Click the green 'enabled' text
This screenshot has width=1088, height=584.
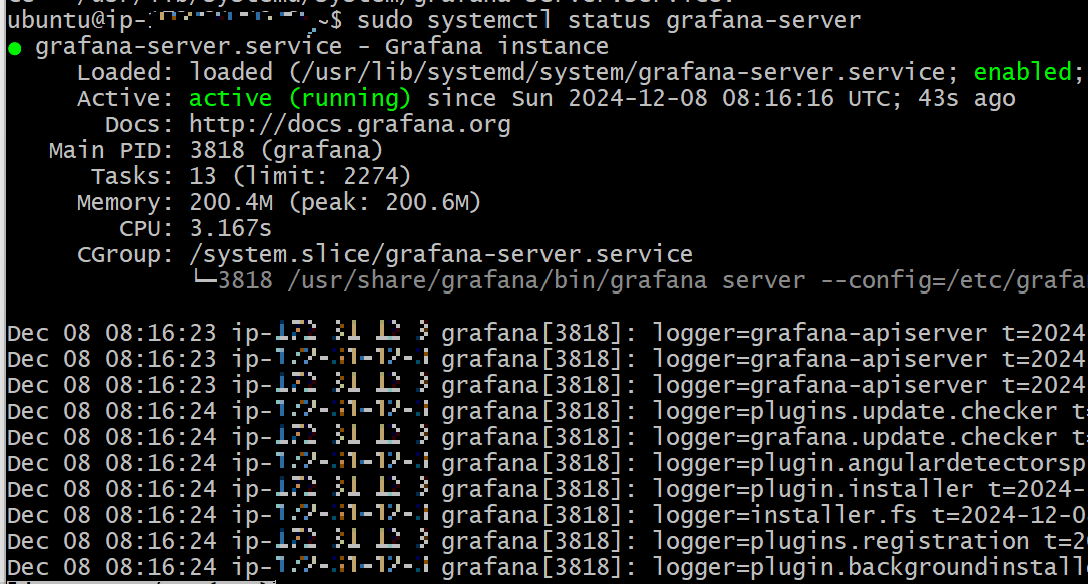[1022, 71]
